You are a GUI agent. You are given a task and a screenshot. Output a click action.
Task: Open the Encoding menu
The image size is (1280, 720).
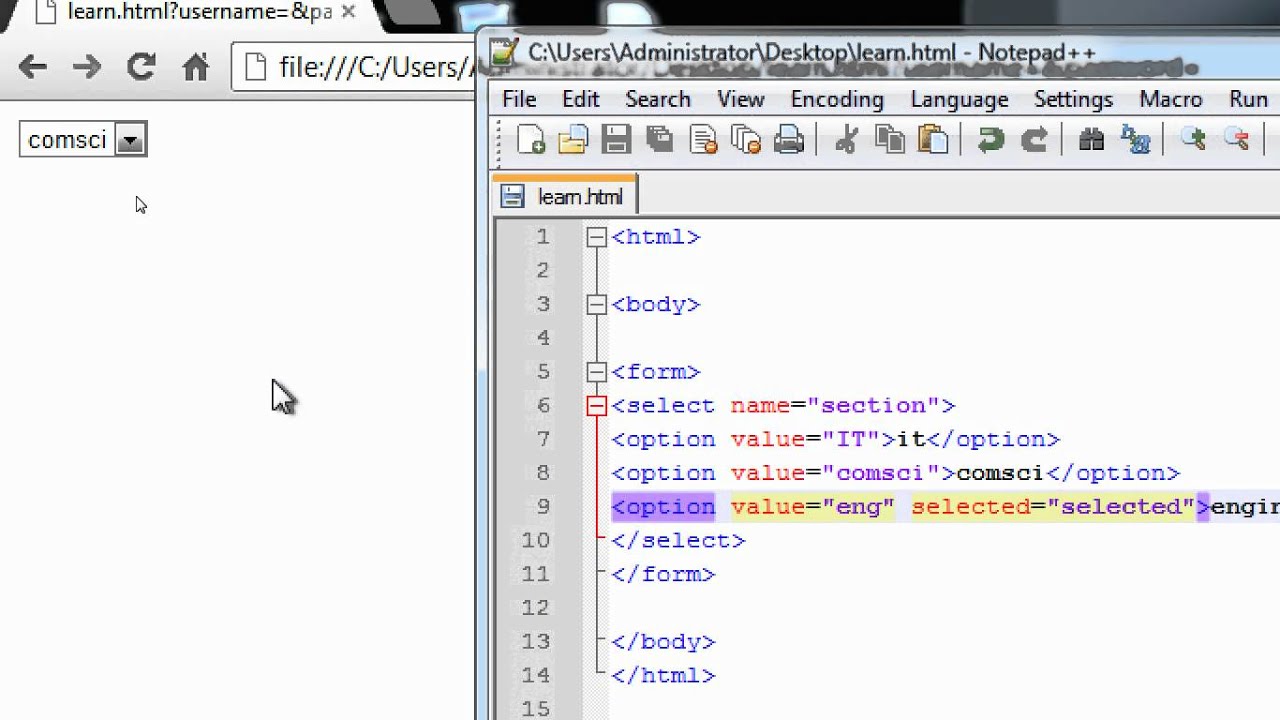coord(837,99)
